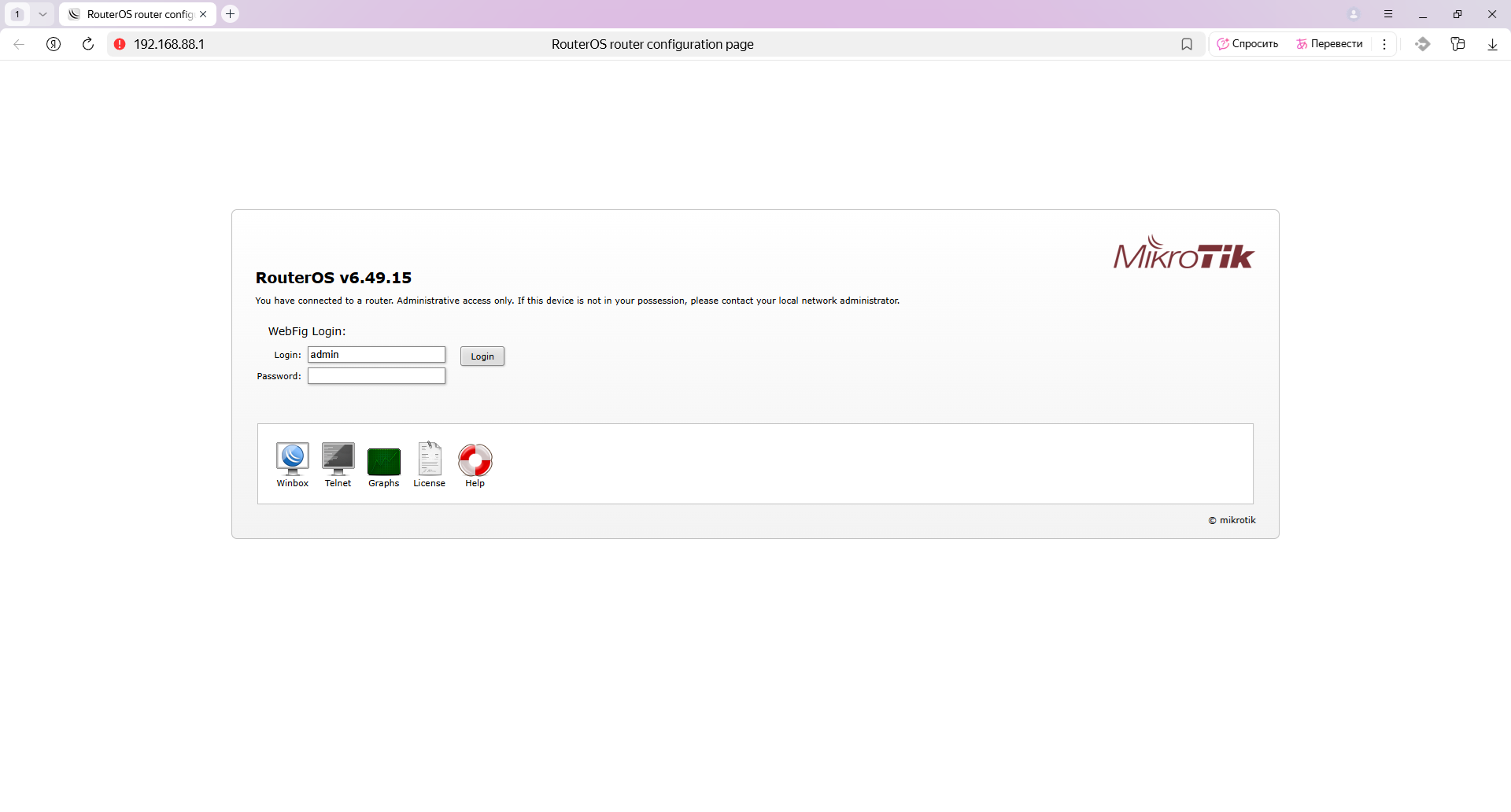Open the browser downloads icon
This screenshot has height=812, width=1511.
[x=1492, y=44]
